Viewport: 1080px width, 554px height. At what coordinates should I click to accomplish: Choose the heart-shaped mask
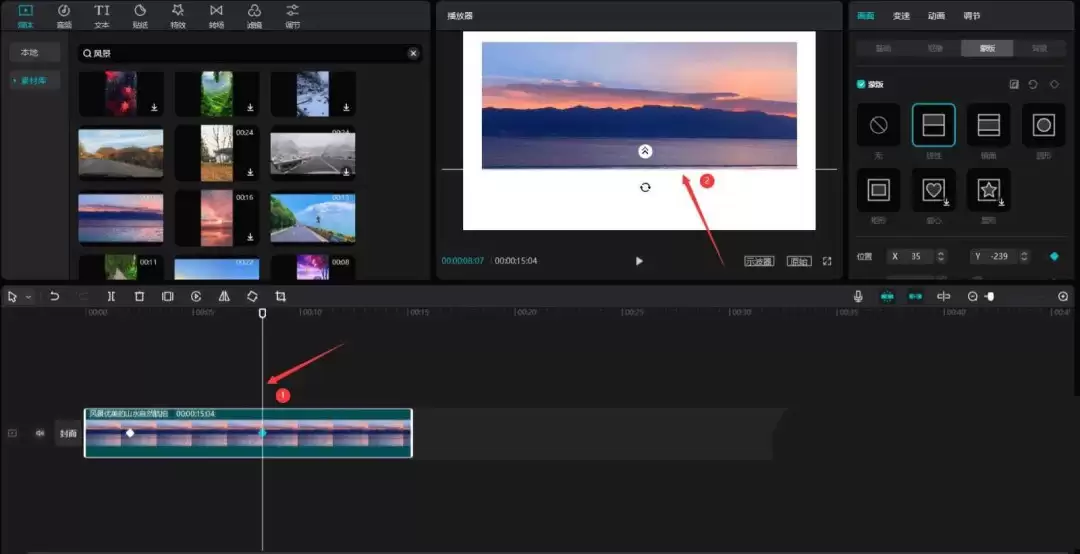(933, 188)
